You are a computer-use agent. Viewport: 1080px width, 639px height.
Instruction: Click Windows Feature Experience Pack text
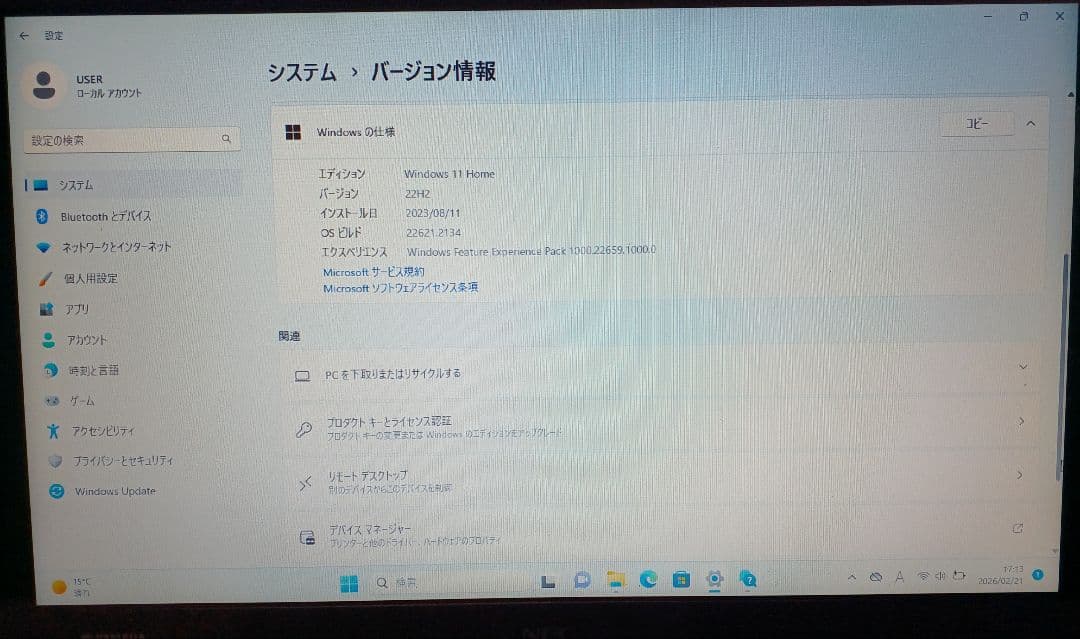point(531,251)
